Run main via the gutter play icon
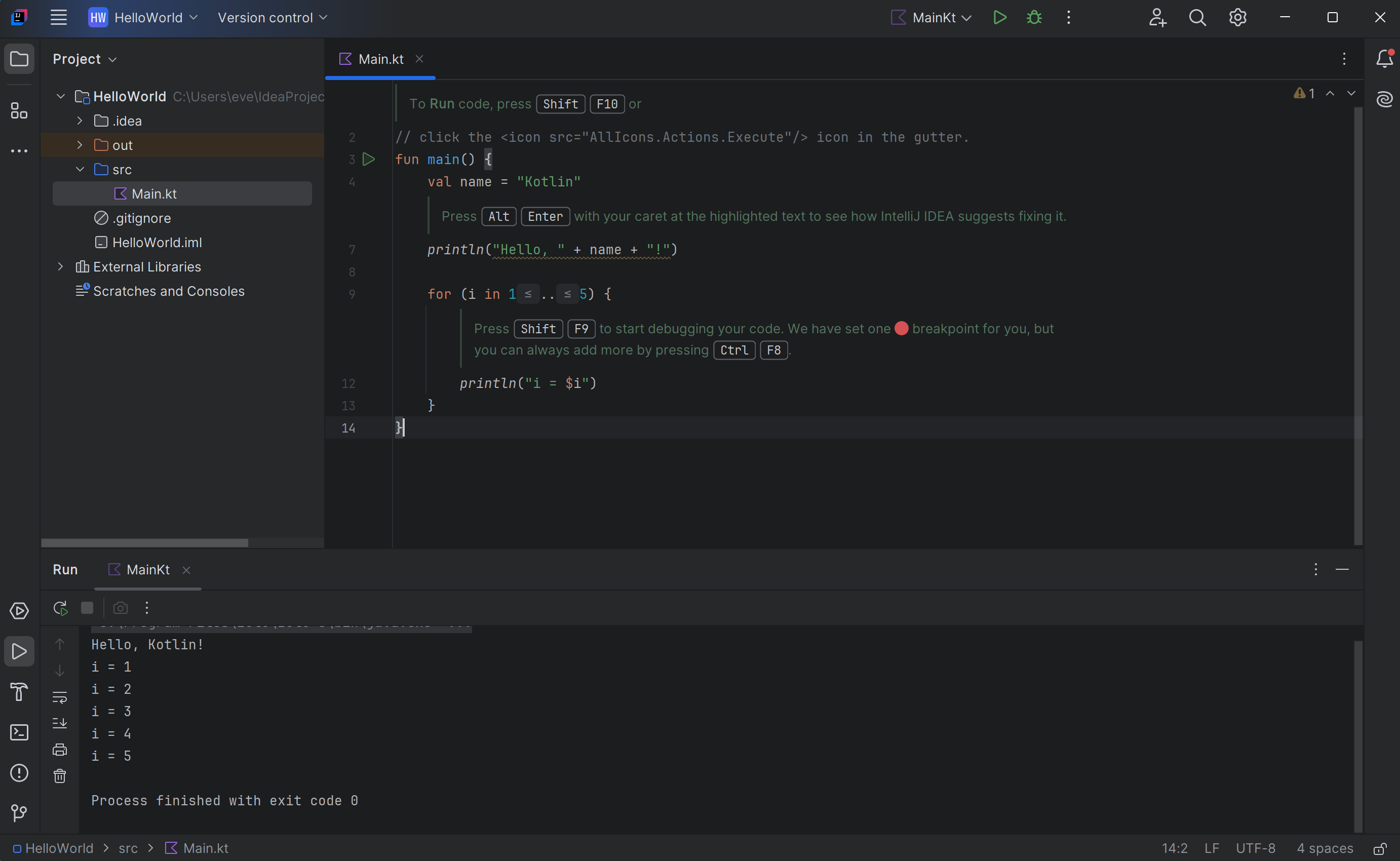This screenshot has width=1400, height=861. tap(369, 160)
